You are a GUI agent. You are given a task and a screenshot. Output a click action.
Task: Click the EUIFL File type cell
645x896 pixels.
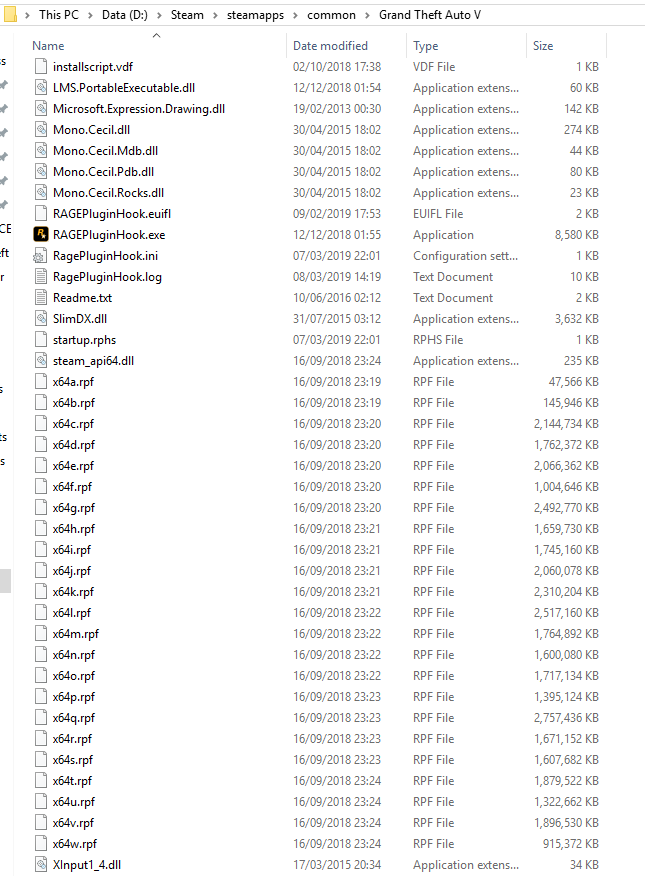point(438,214)
